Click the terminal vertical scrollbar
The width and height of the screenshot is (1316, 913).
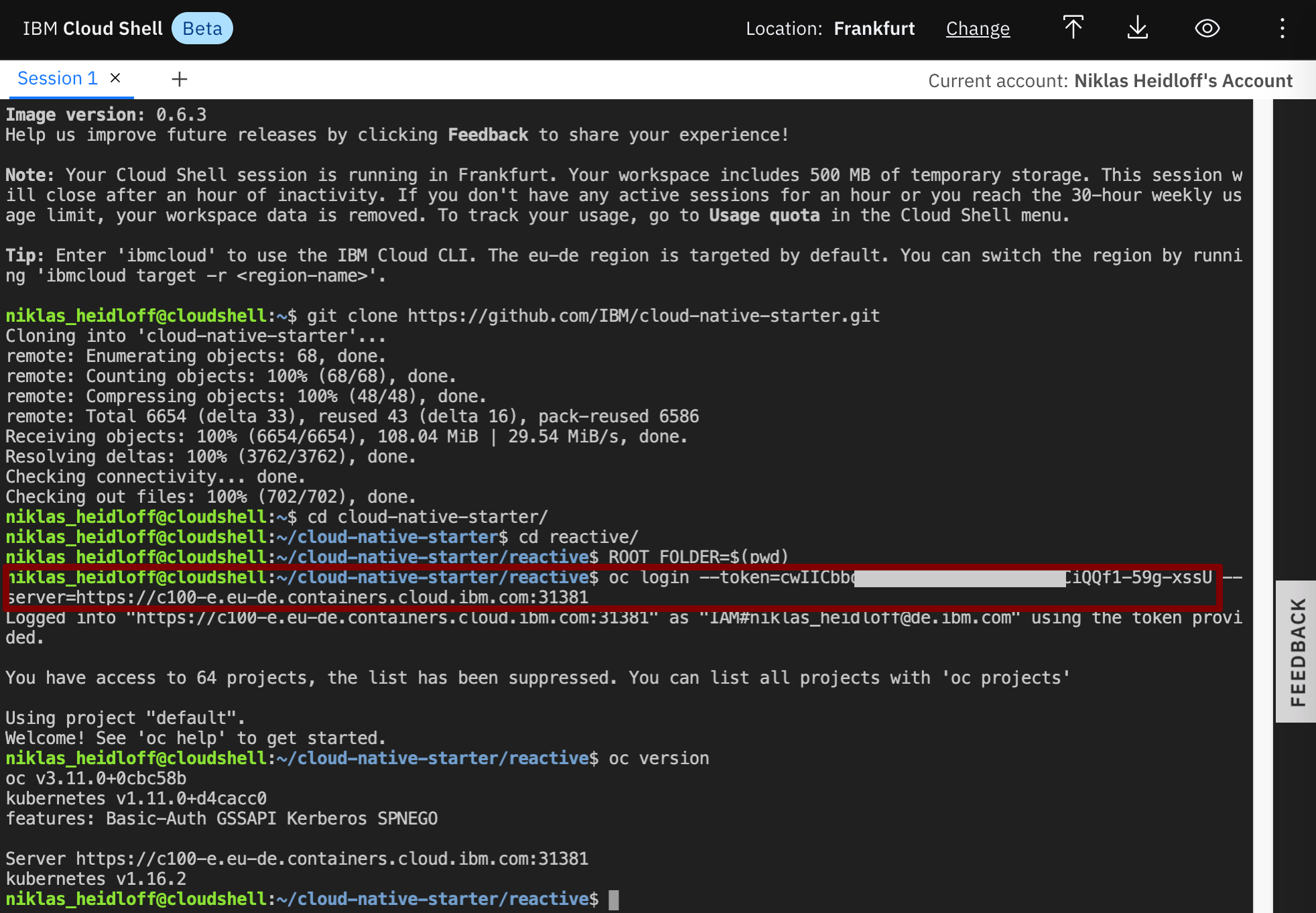[1263, 505]
